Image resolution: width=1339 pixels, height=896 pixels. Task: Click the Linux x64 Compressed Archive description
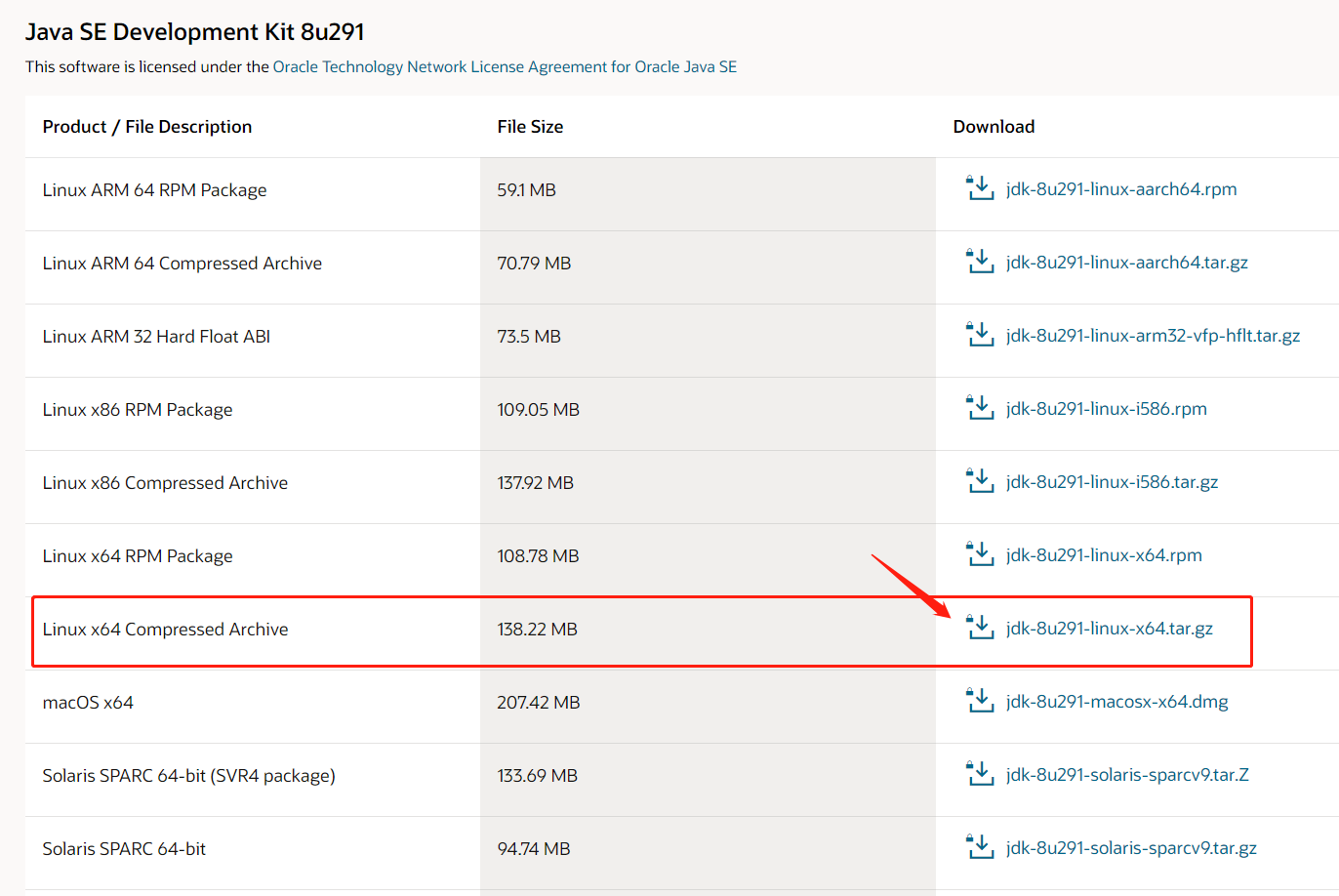[165, 630]
